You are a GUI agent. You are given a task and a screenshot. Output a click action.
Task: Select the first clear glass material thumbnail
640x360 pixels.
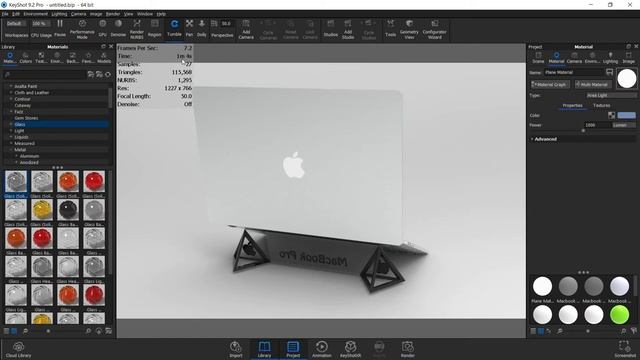16,182
